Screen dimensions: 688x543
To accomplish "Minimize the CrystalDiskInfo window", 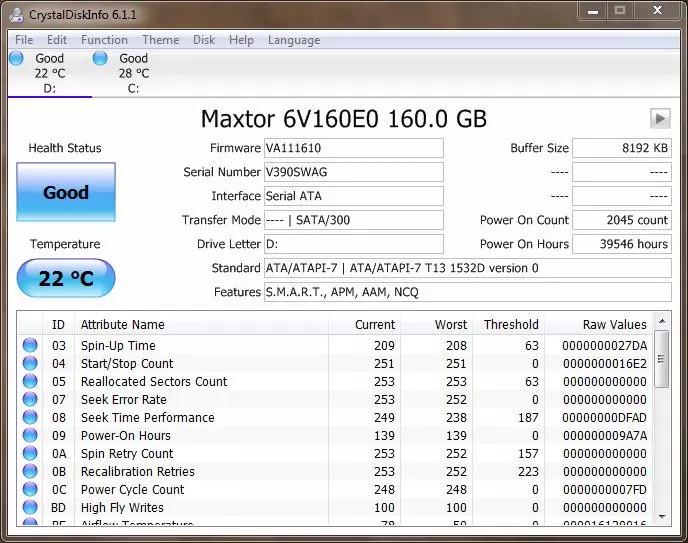I will pos(593,11).
